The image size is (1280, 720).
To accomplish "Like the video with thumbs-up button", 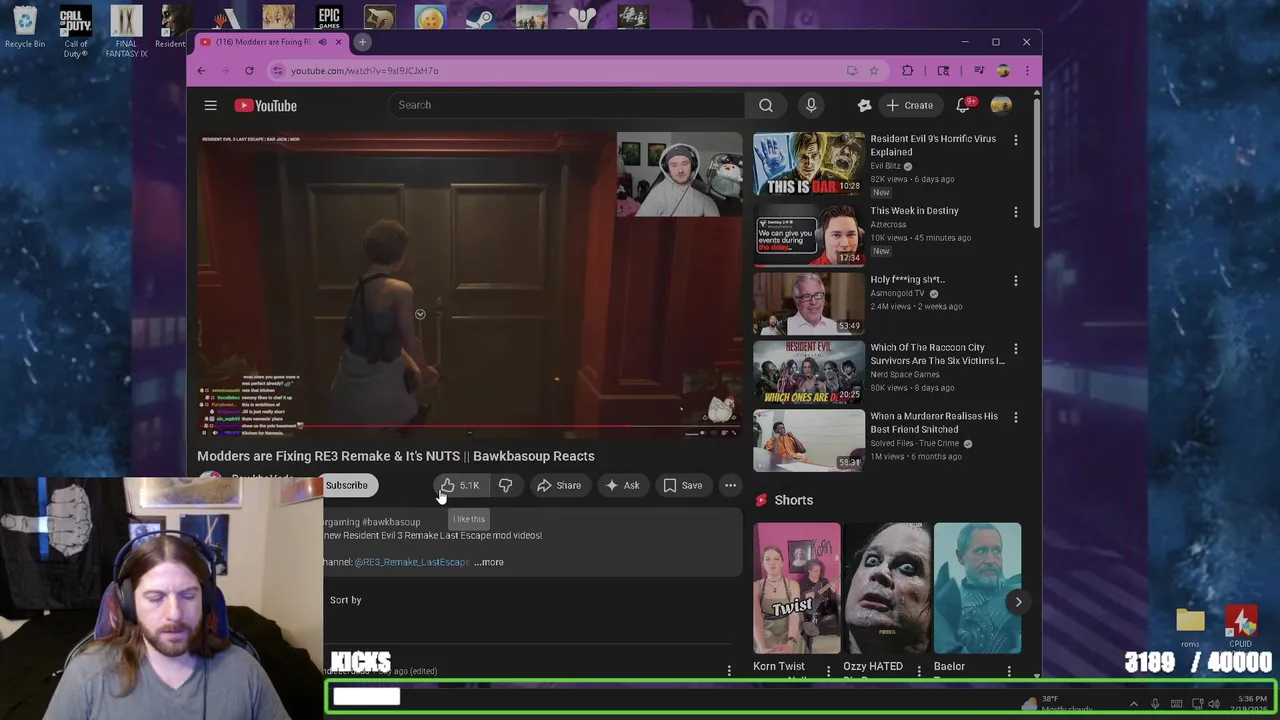I will click(459, 485).
